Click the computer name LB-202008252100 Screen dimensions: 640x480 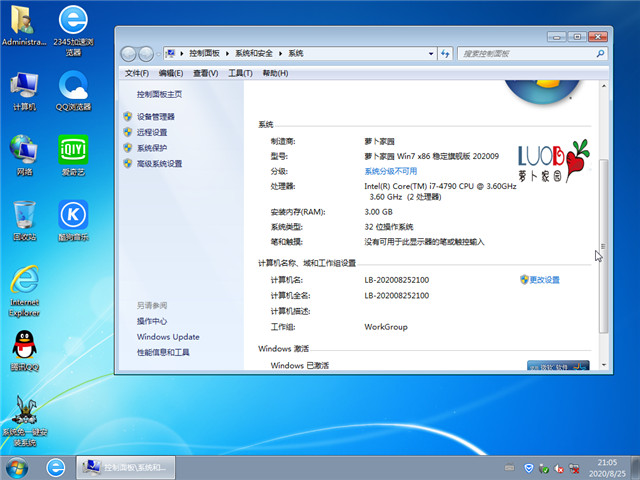(x=396, y=280)
